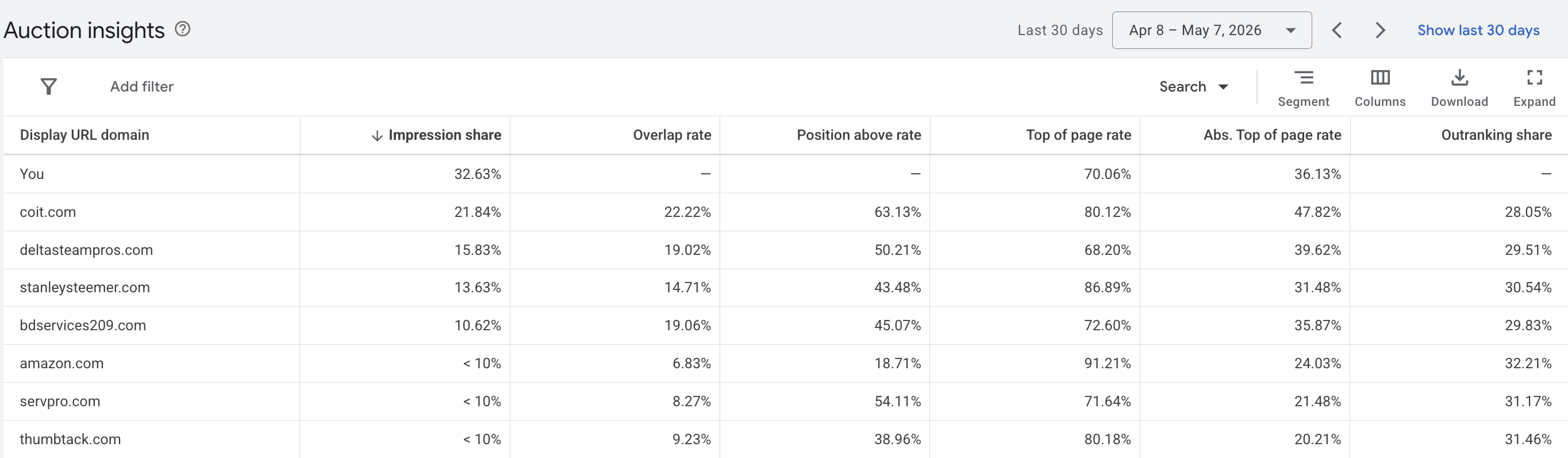Sort by Position above rate header
1568x458 pixels.
(x=859, y=135)
